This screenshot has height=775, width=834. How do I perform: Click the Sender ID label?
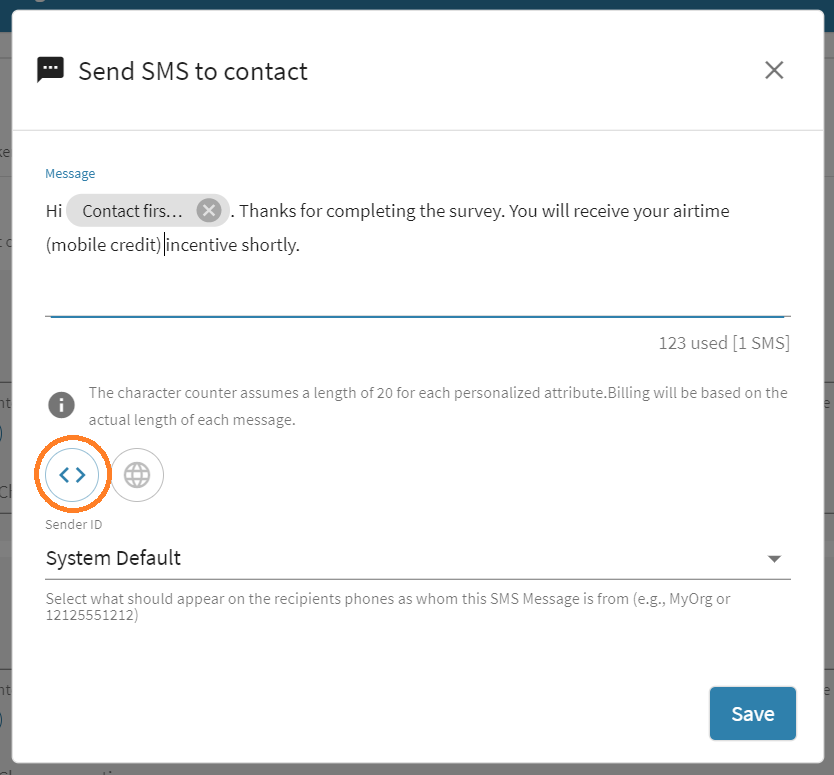tap(73, 523)
